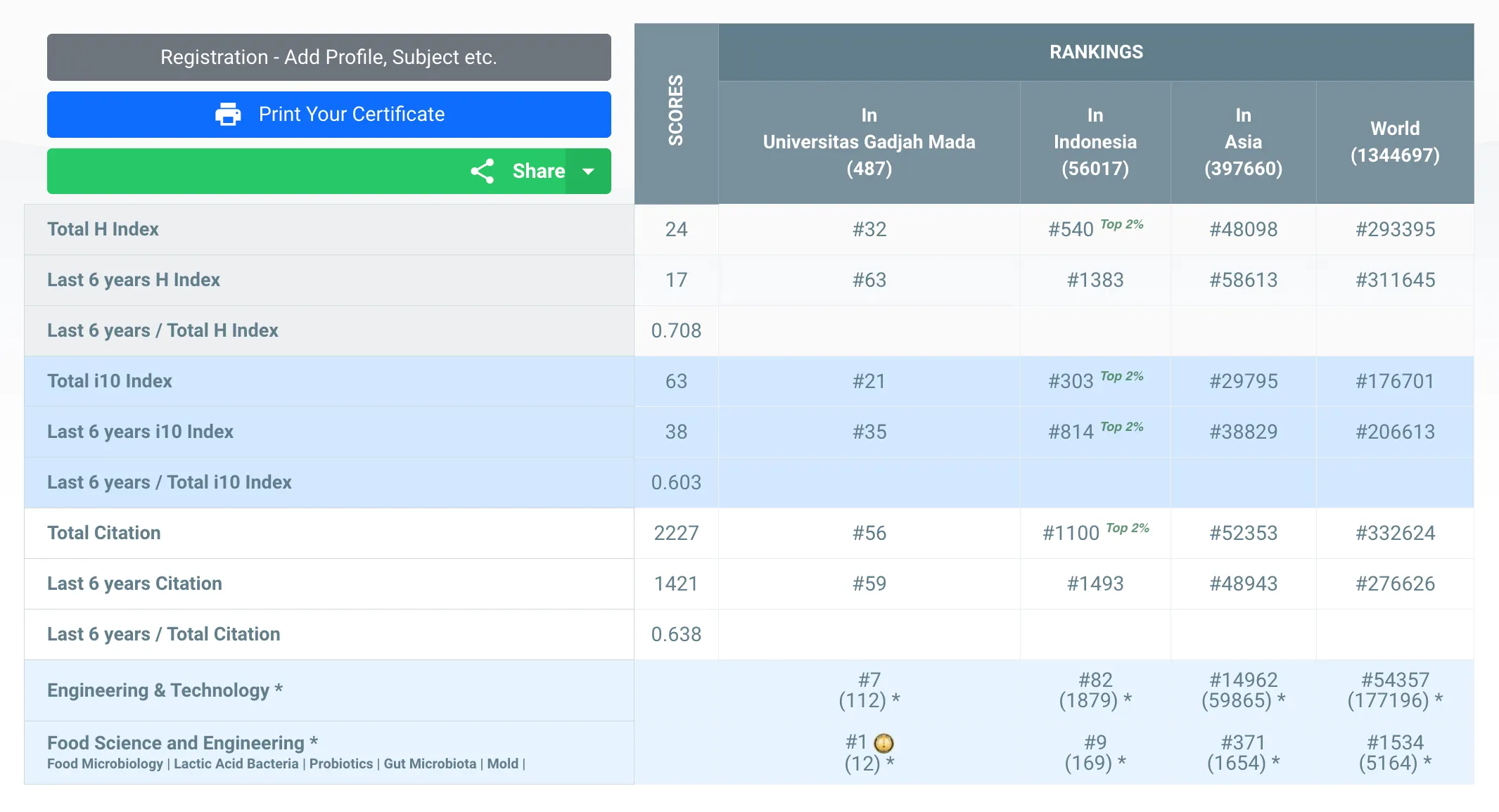Click Top 2% badge in Total H Index row

[1121, 224]
